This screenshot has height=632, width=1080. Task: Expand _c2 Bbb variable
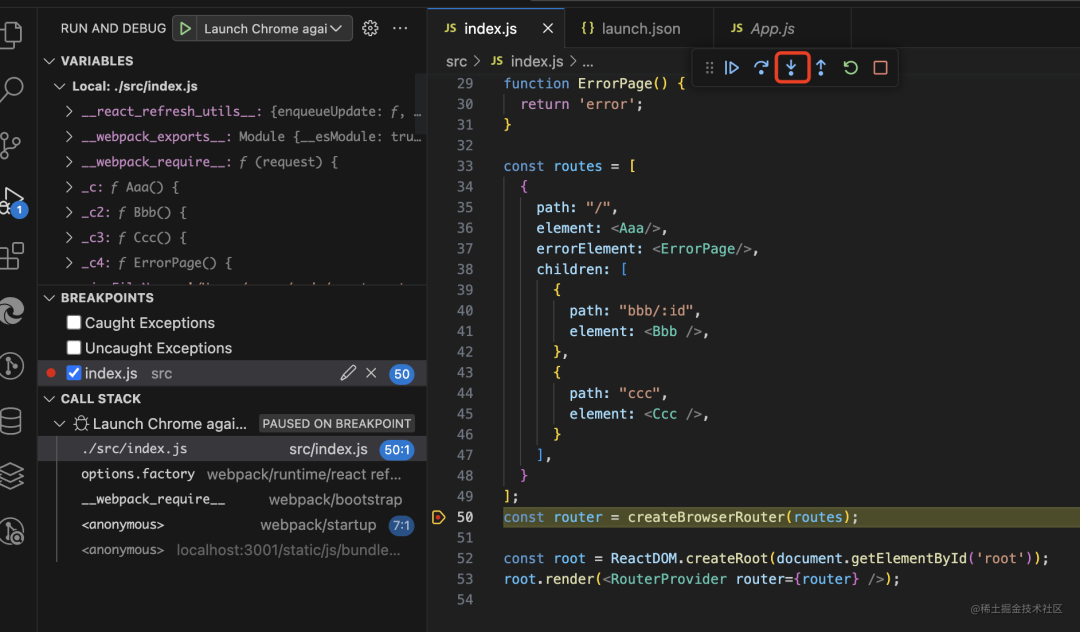click(x=69, y=212)
